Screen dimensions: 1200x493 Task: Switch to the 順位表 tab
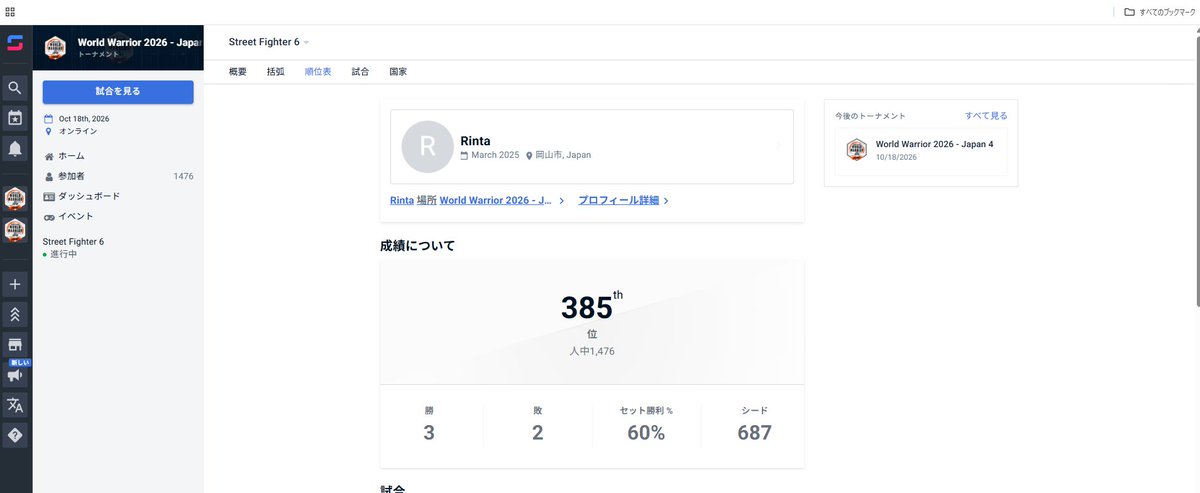(318, 72)
